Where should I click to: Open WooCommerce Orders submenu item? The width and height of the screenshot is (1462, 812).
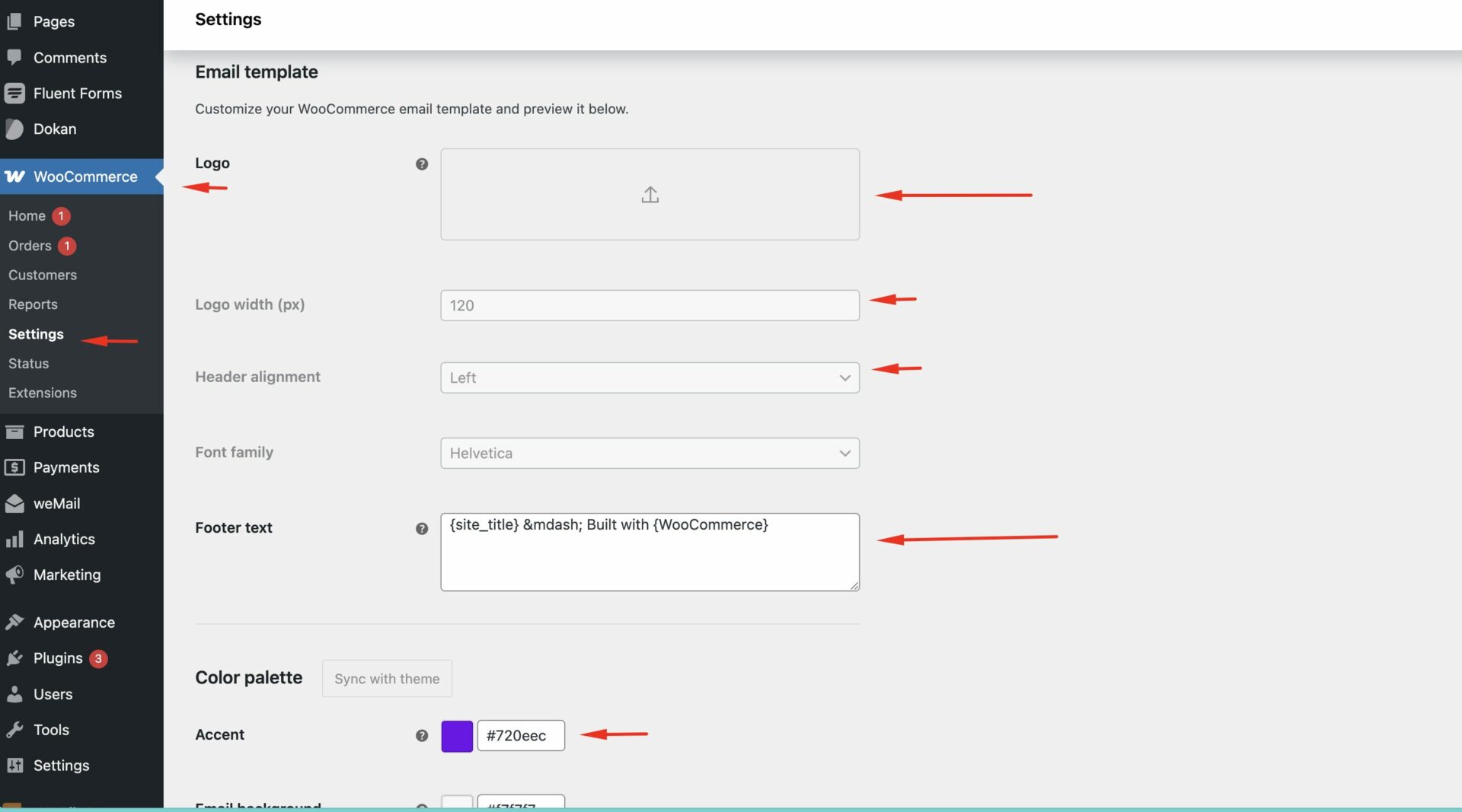click(30, 246)
